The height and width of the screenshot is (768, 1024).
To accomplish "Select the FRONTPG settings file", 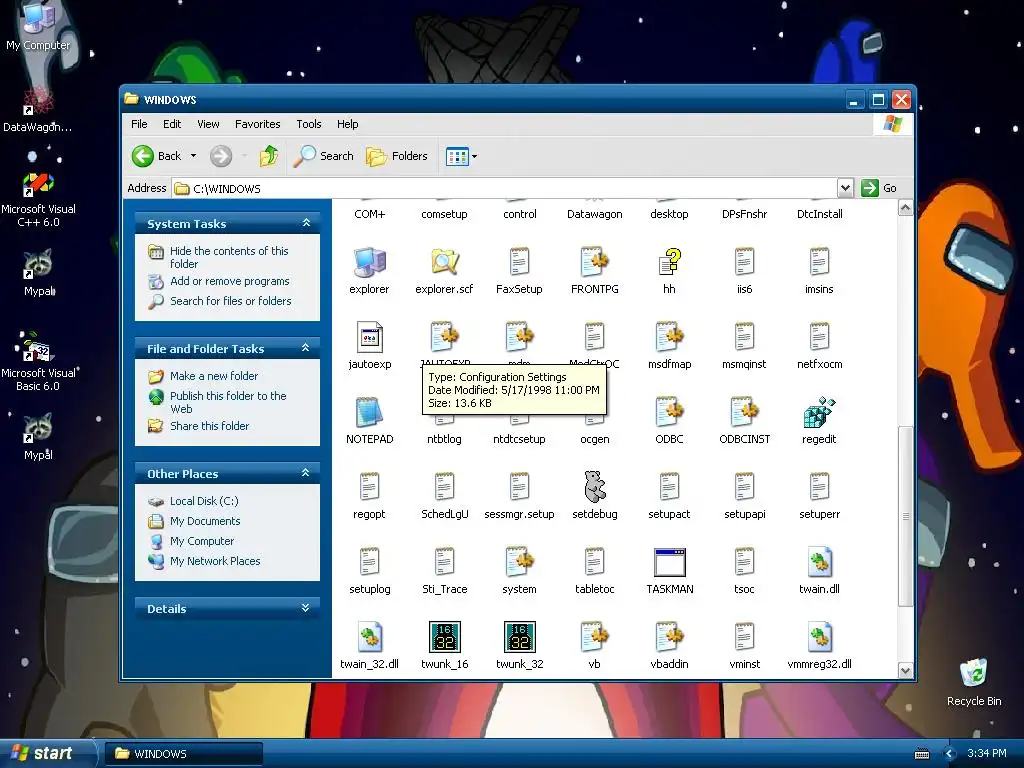I will (594, 263).
